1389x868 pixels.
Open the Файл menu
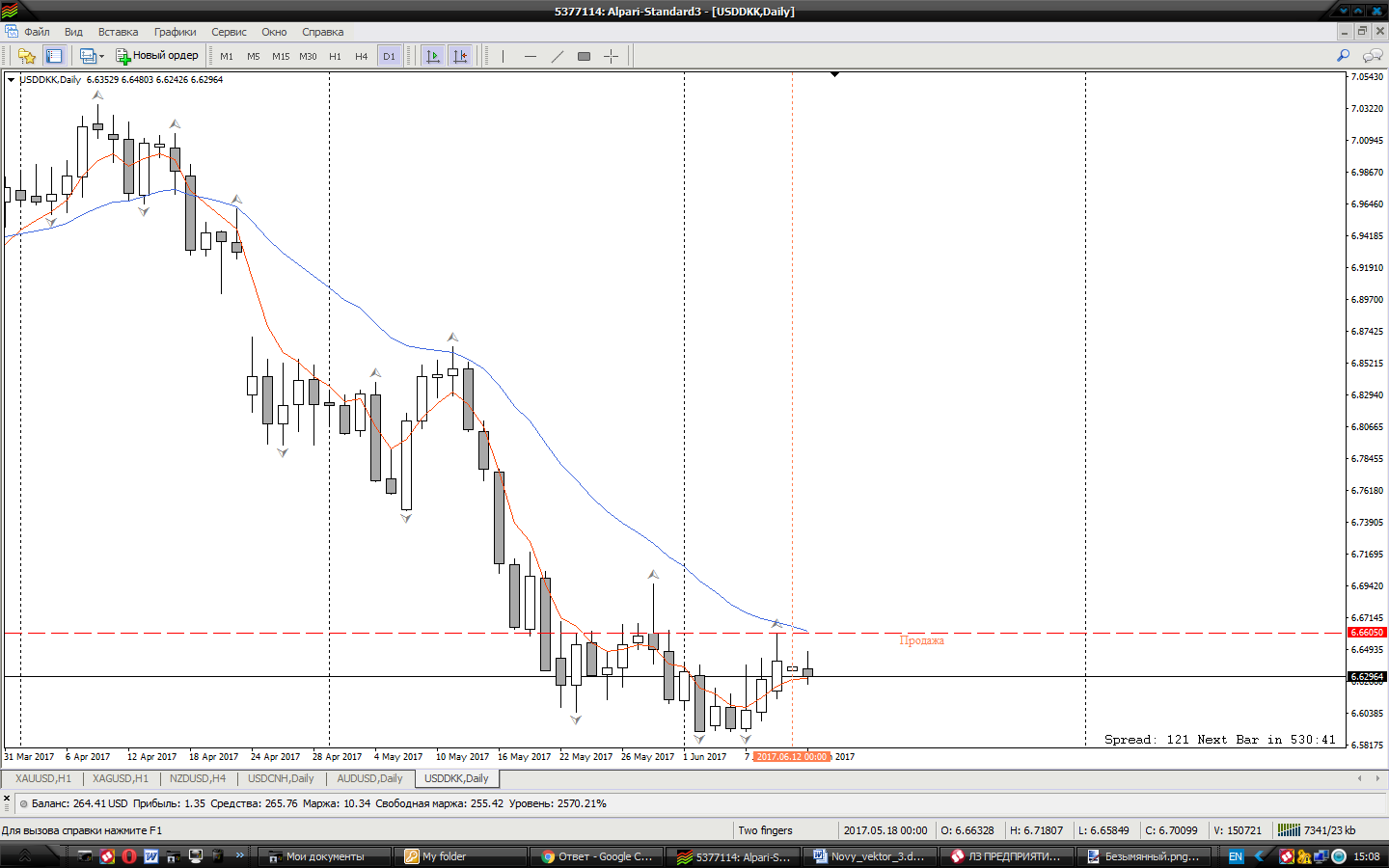(x=37, y=32)
